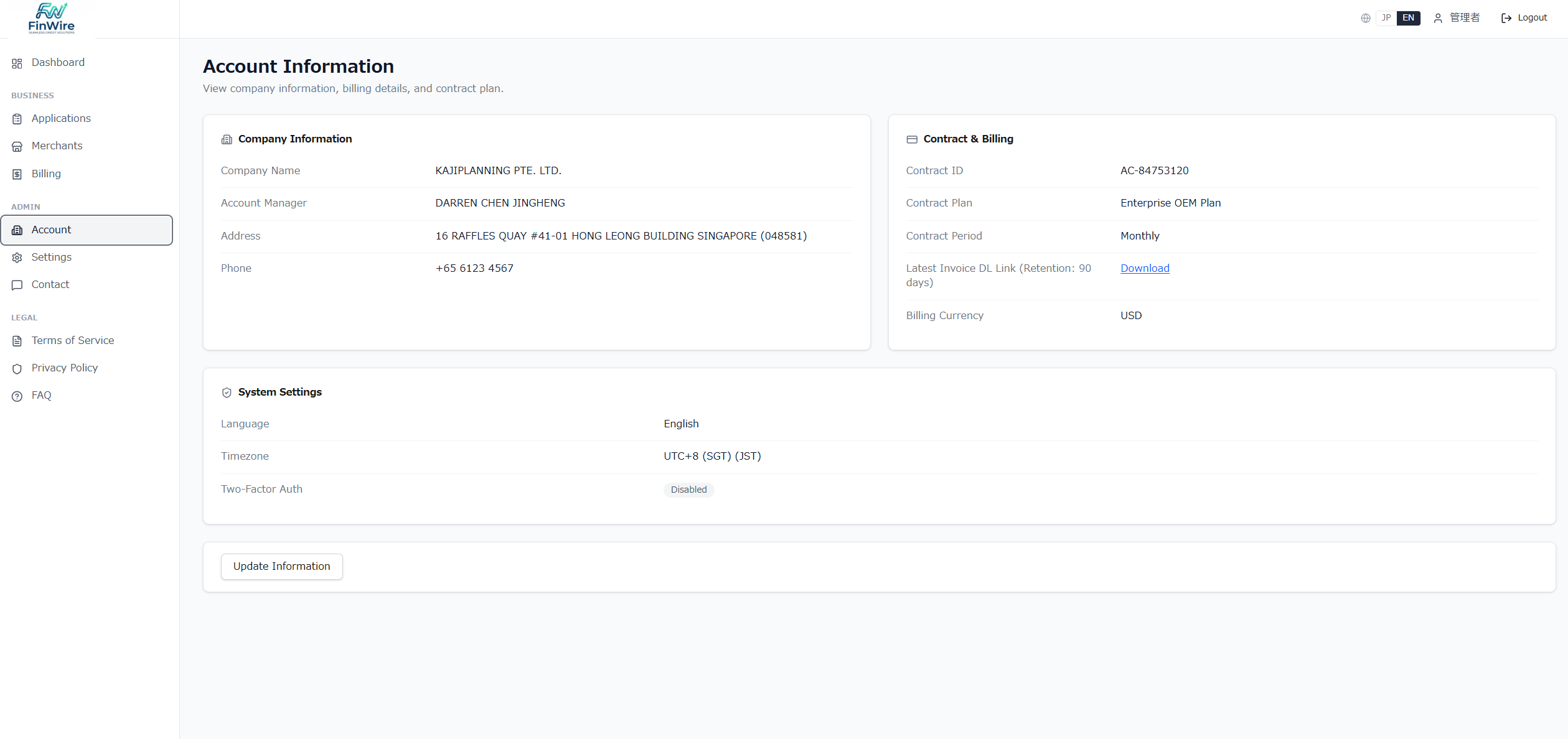Viewport: 1568px width, 739px height.
Task: Click the FinWire logo
Action: pyautogui.click(x=52, y=17)
